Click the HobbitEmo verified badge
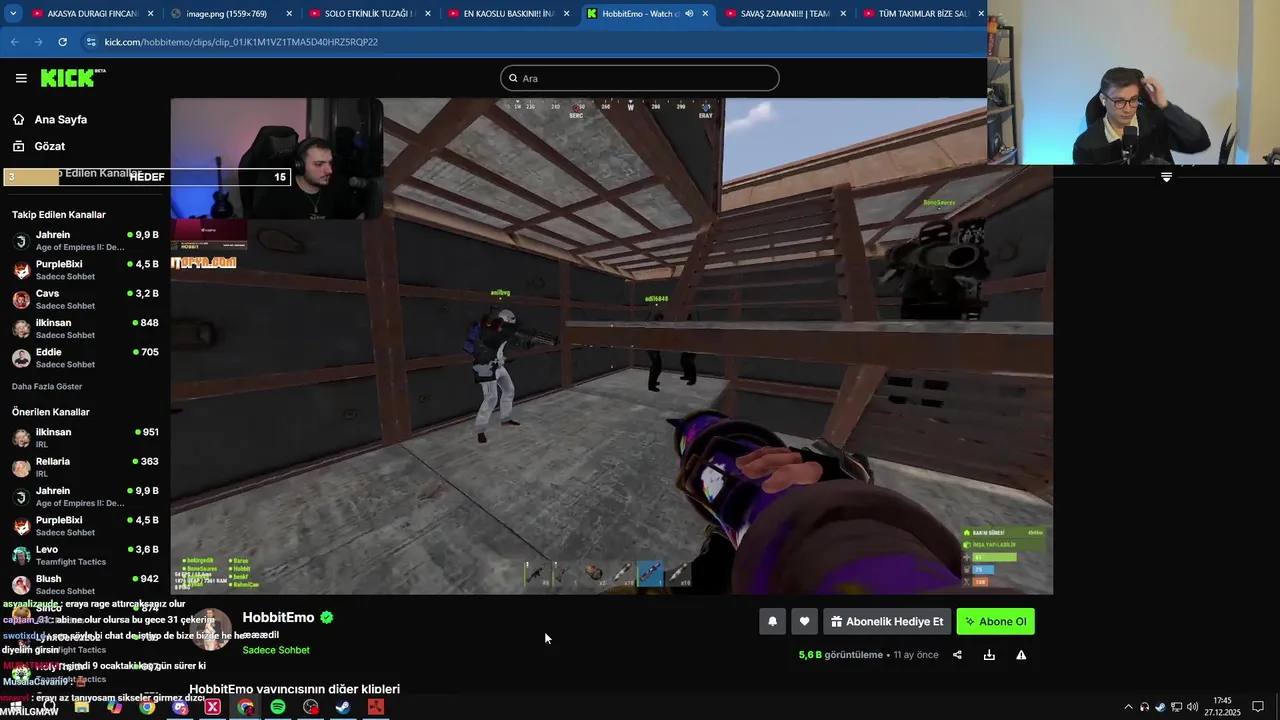The image size is (1280, 720). [326, 618]
